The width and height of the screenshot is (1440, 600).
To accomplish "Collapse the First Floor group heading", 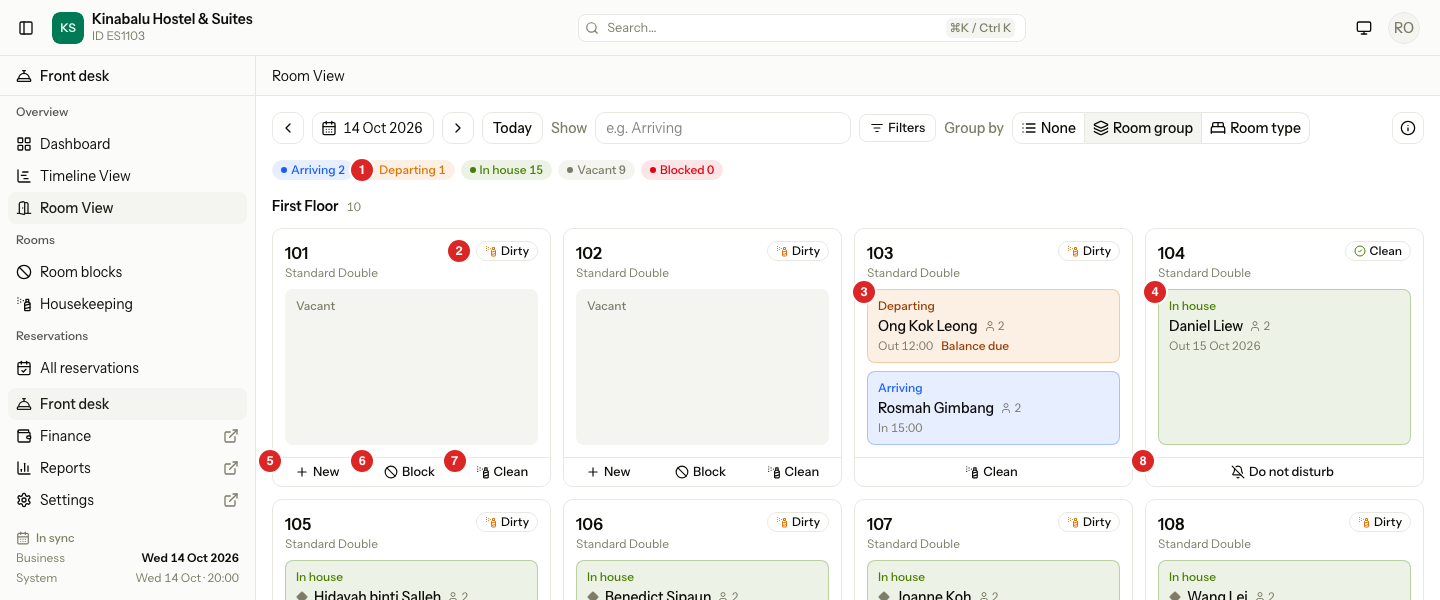I will (x=305, y=206).
